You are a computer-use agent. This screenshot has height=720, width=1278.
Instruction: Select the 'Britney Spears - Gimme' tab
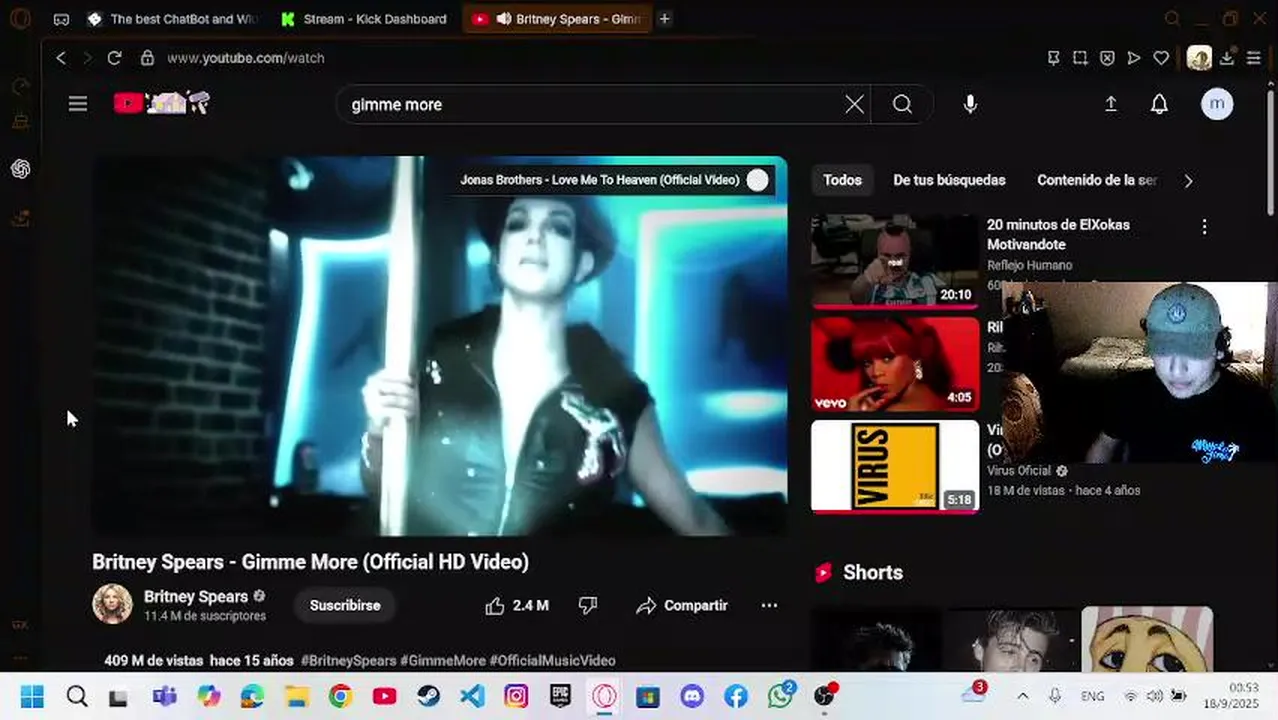click(555, 19)
